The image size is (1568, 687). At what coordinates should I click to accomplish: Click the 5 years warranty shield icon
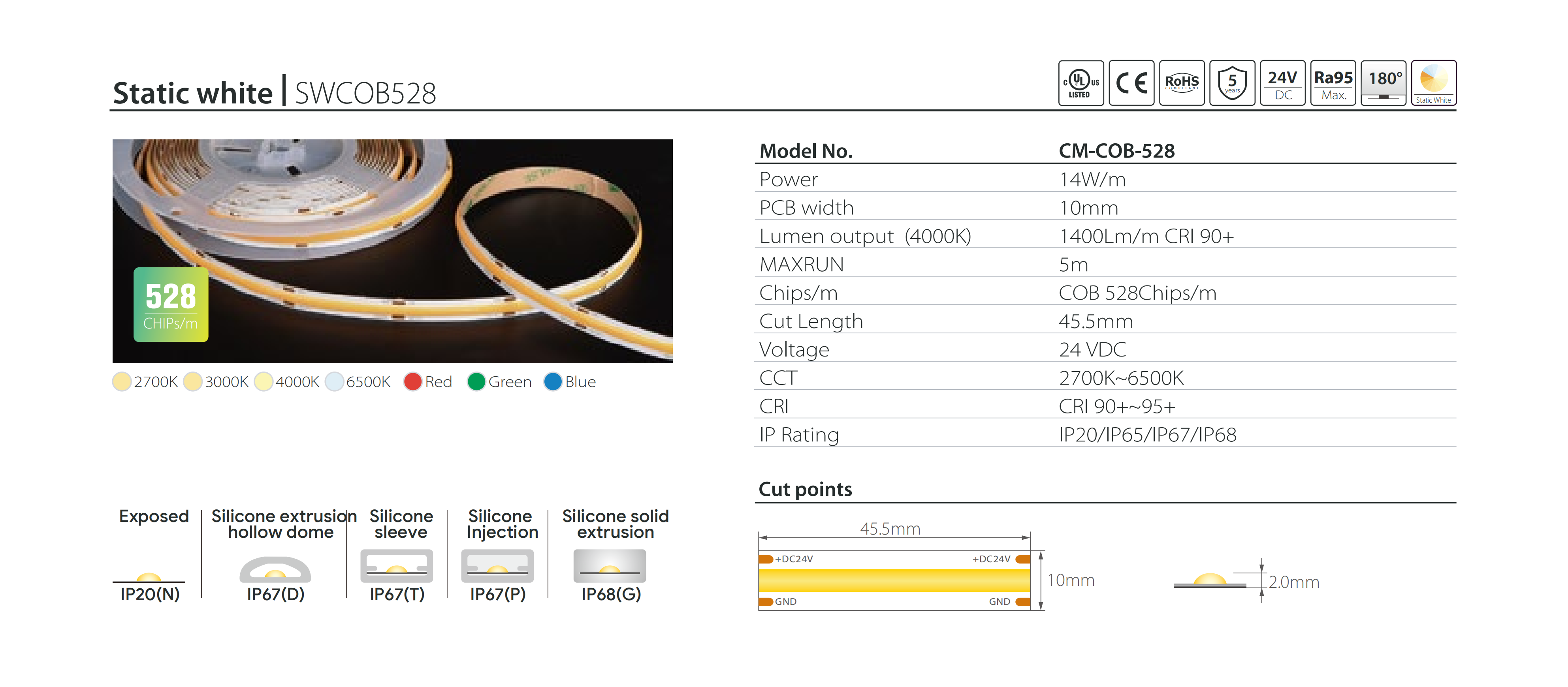pos(1232,83)
